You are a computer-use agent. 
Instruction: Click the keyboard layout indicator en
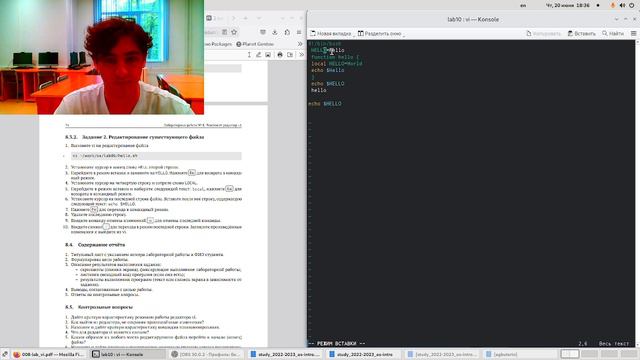pos(523,6)
